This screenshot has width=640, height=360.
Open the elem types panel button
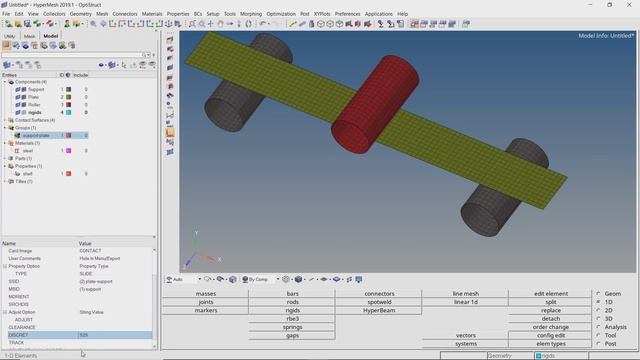[551, 344]
